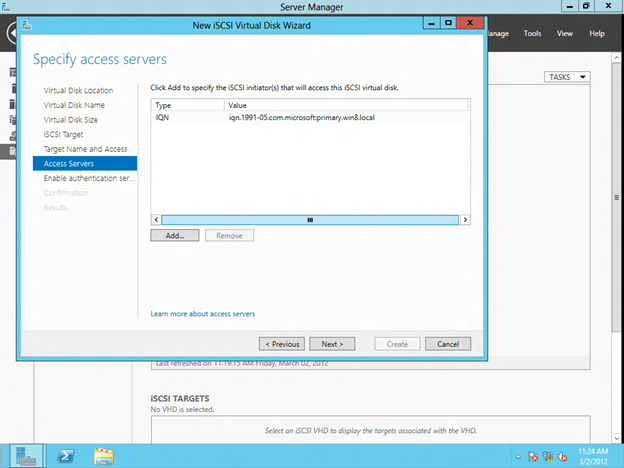Click the Add... button
Screen dimensions: 624x468
coord(175,235)
